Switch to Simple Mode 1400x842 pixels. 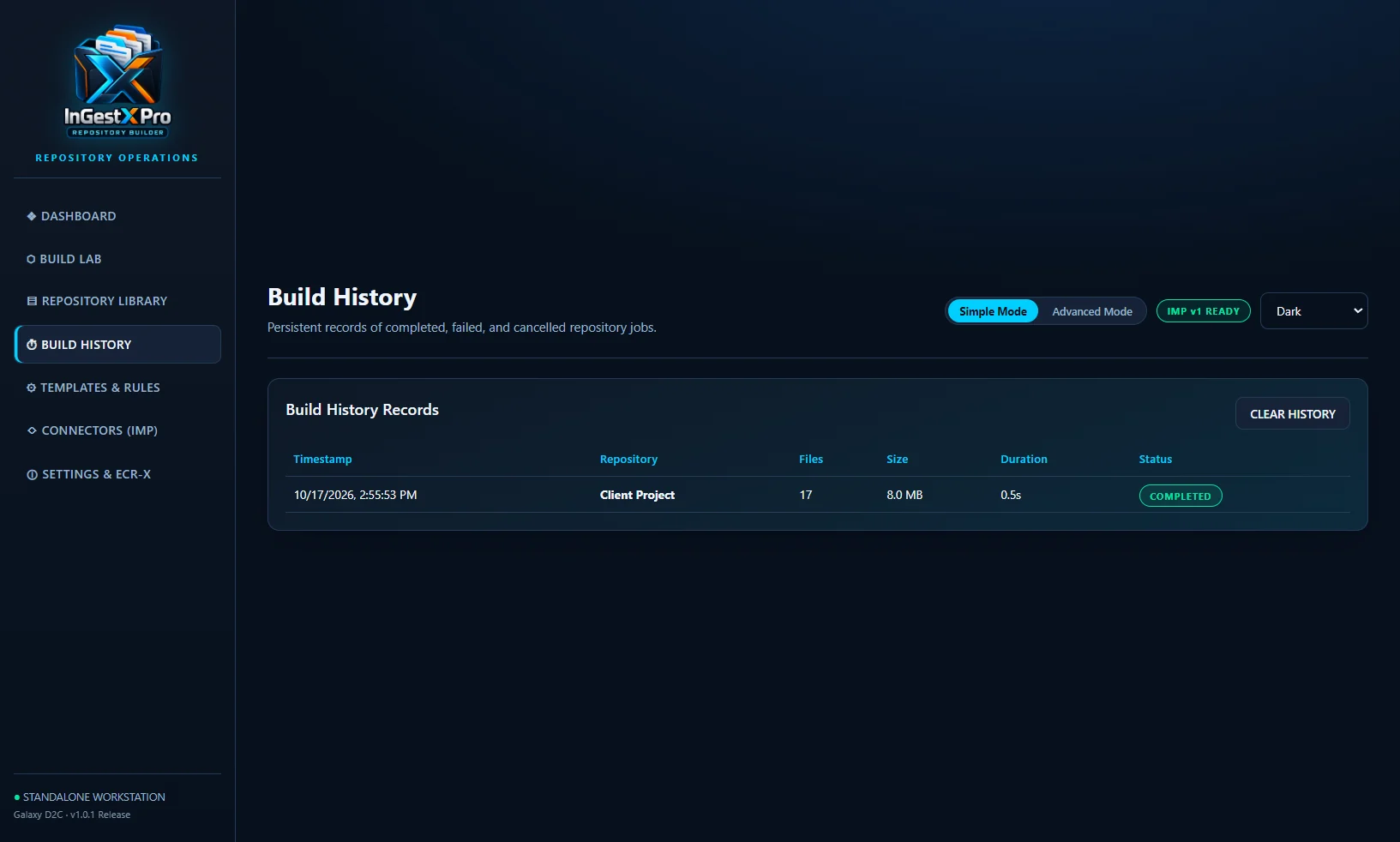click(x=993, y=311)
